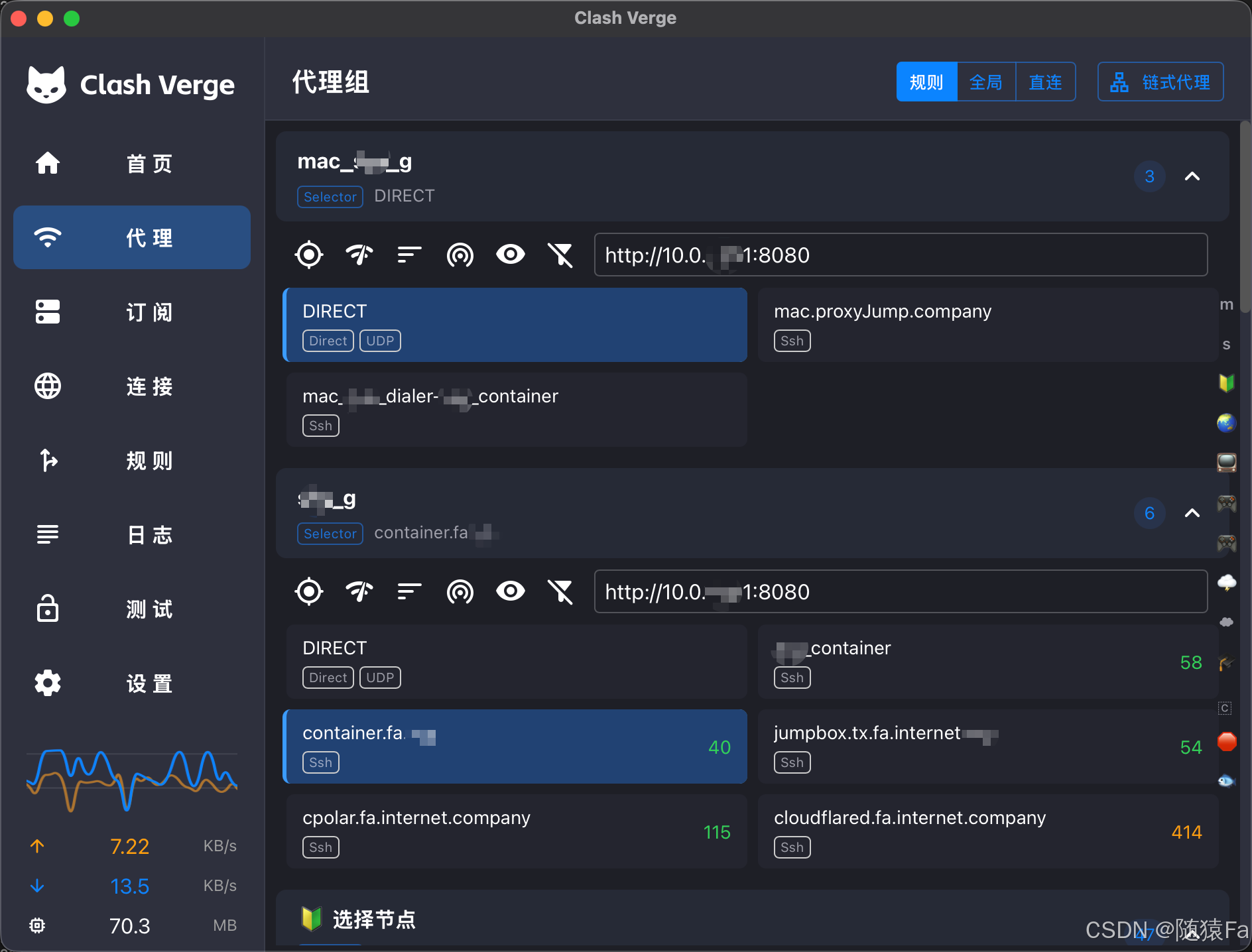Run delay test in second group toolbar
The width and height of the screenshot is (1252, 952).
pyautogui.click(x=359, y=591)
